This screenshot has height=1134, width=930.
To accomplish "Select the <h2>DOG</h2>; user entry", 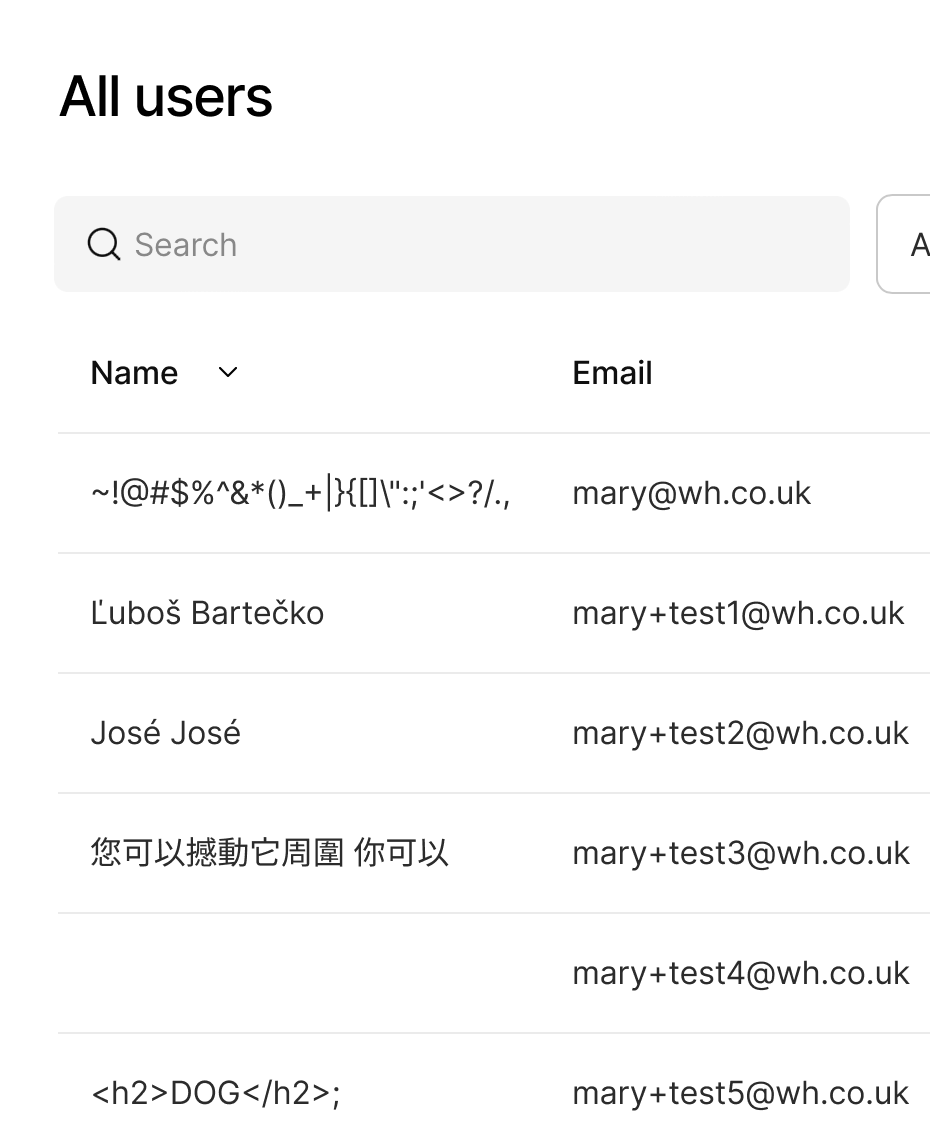I will (x=215, y=1093).
